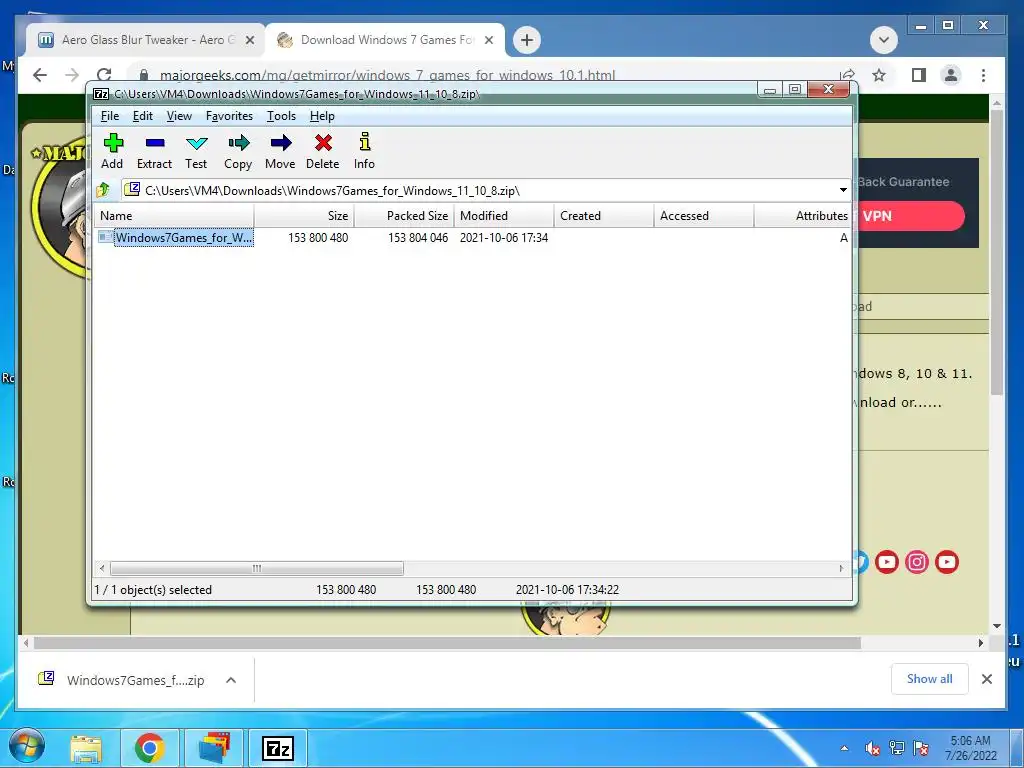The height and width of the screenshot is (768, 1024).
Task: Click Chrome icon in taskbar
Action: 150,748
